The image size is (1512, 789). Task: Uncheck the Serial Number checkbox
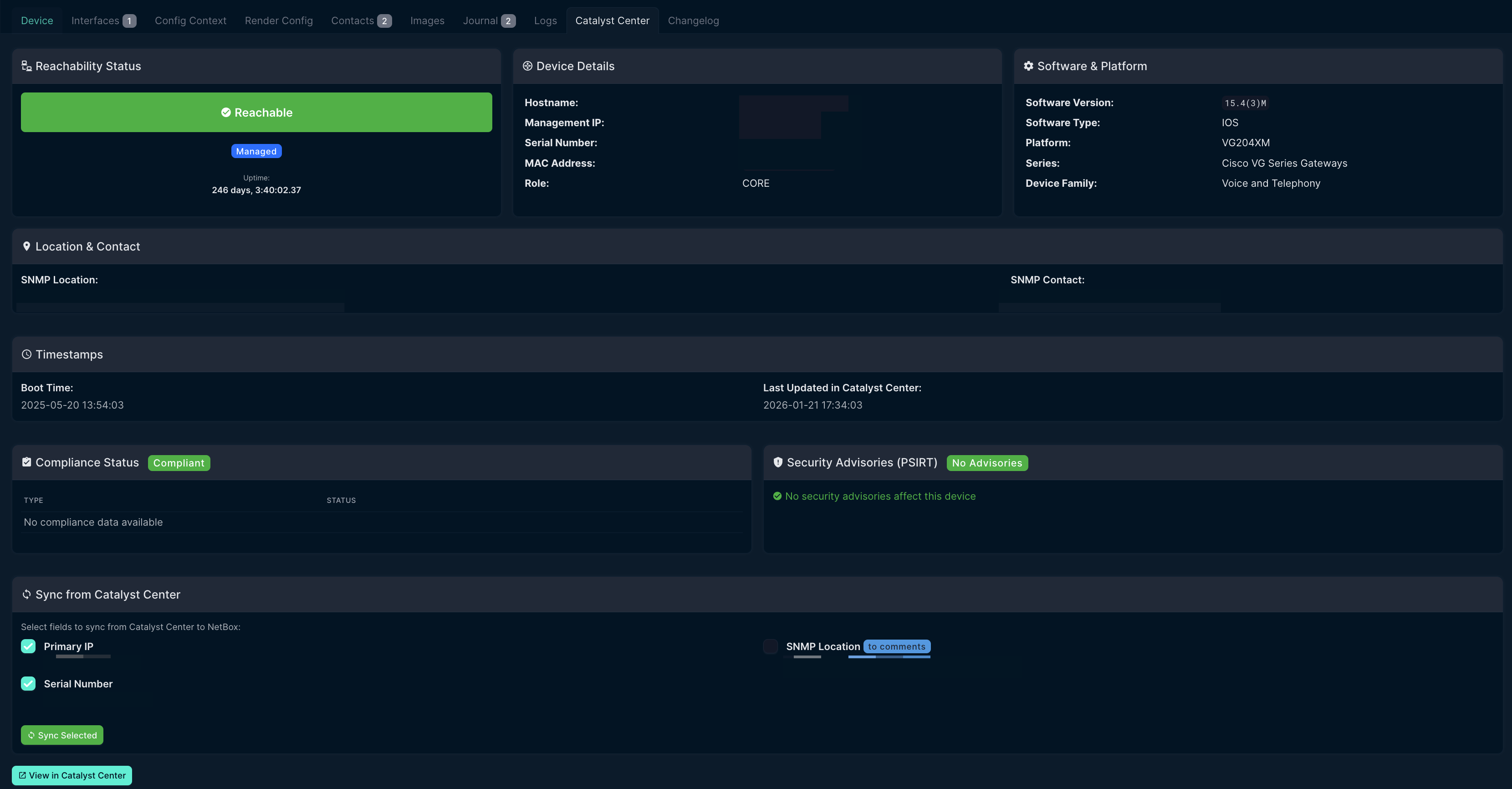click(x=28, y=684)
